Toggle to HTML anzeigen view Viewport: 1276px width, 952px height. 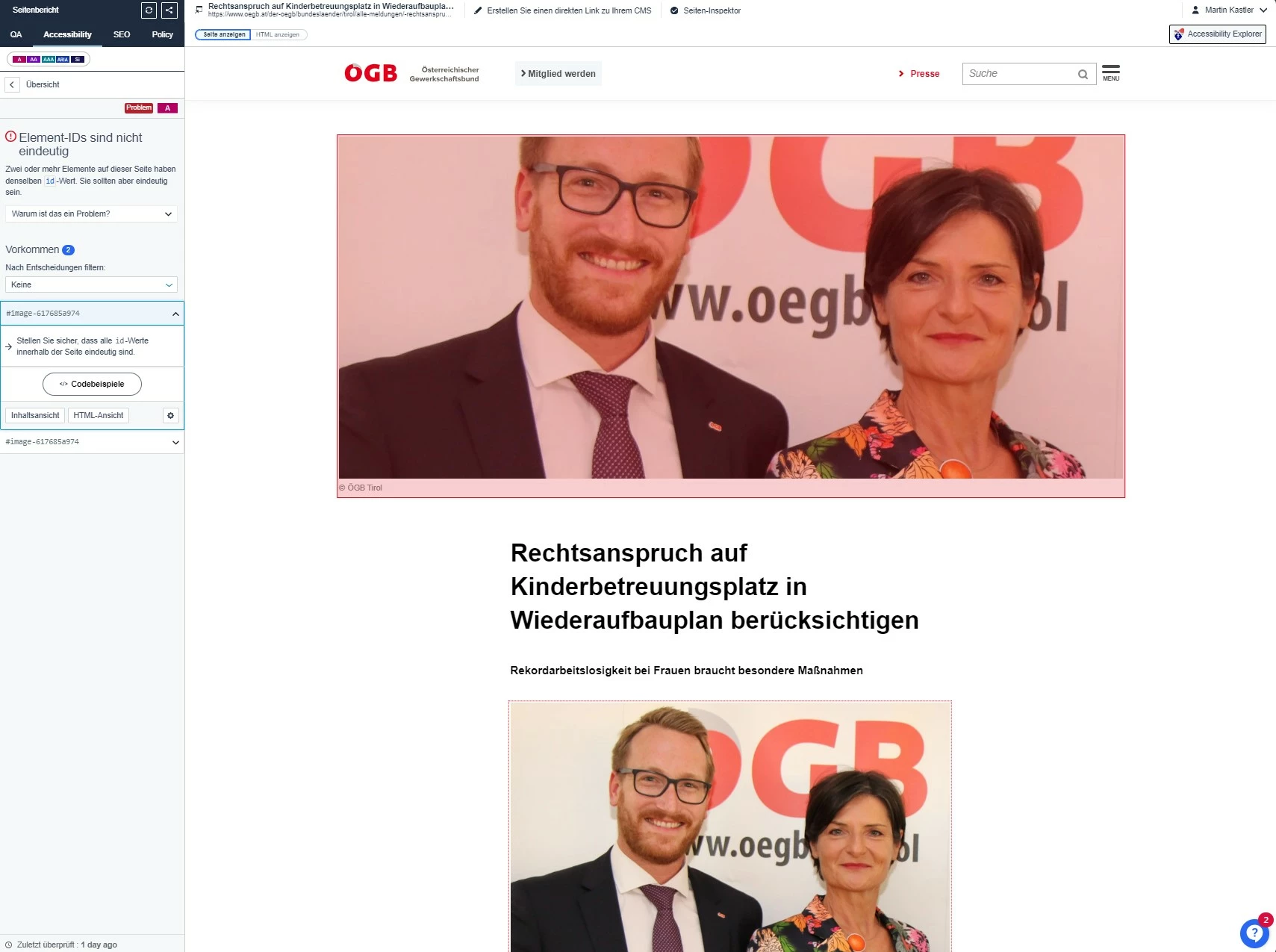point(278,34)
